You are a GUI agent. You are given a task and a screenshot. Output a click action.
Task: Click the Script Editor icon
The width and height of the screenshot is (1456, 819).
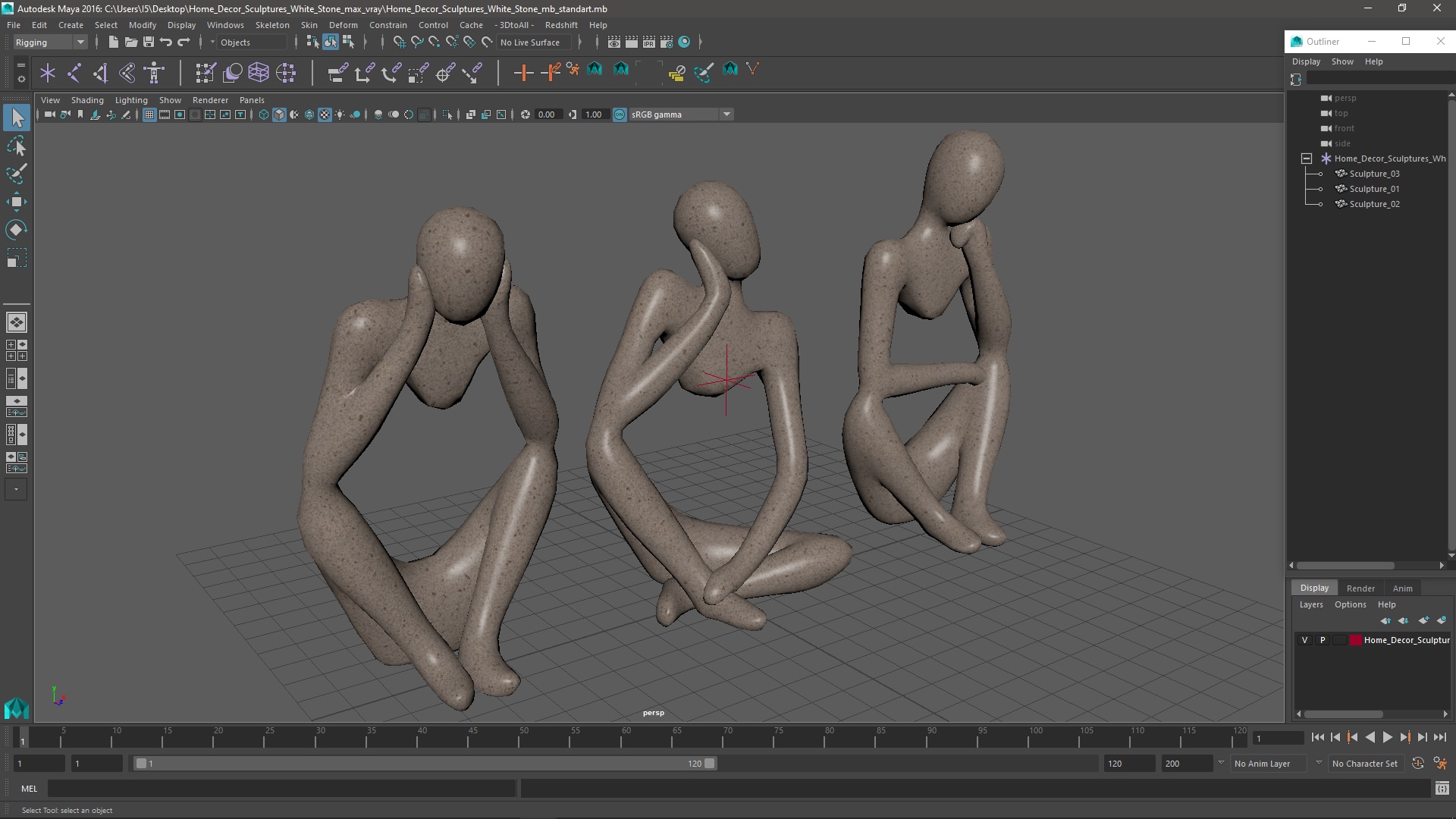(x=1442, y=789)
